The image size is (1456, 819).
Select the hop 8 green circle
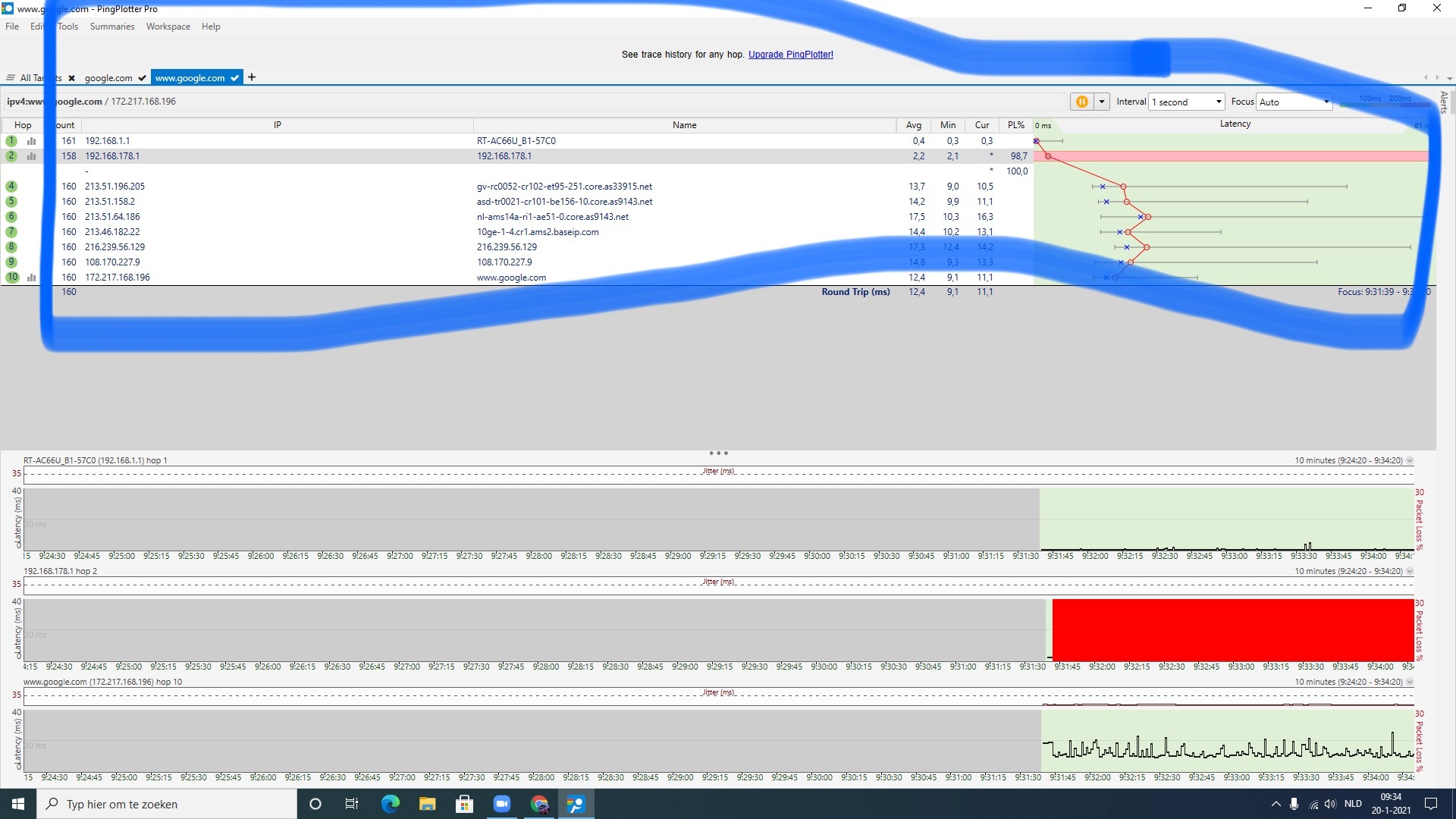(11, 247)
